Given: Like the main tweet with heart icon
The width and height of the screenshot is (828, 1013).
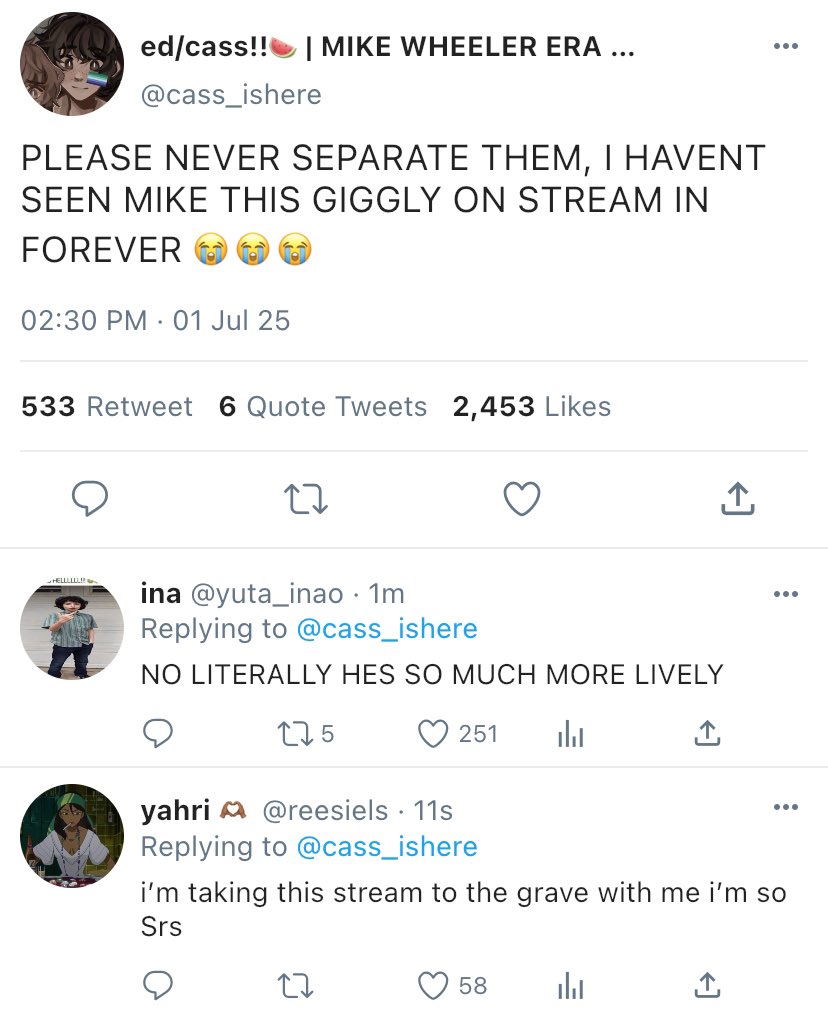Looking at the screenshot, I should click(521, 498).
